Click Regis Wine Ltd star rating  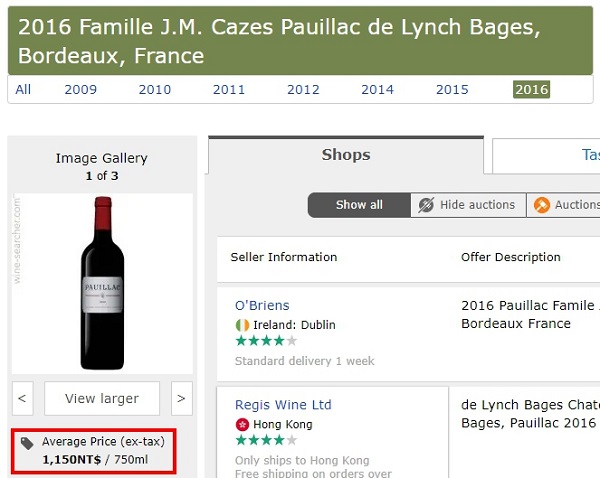(x=266, y=440)
